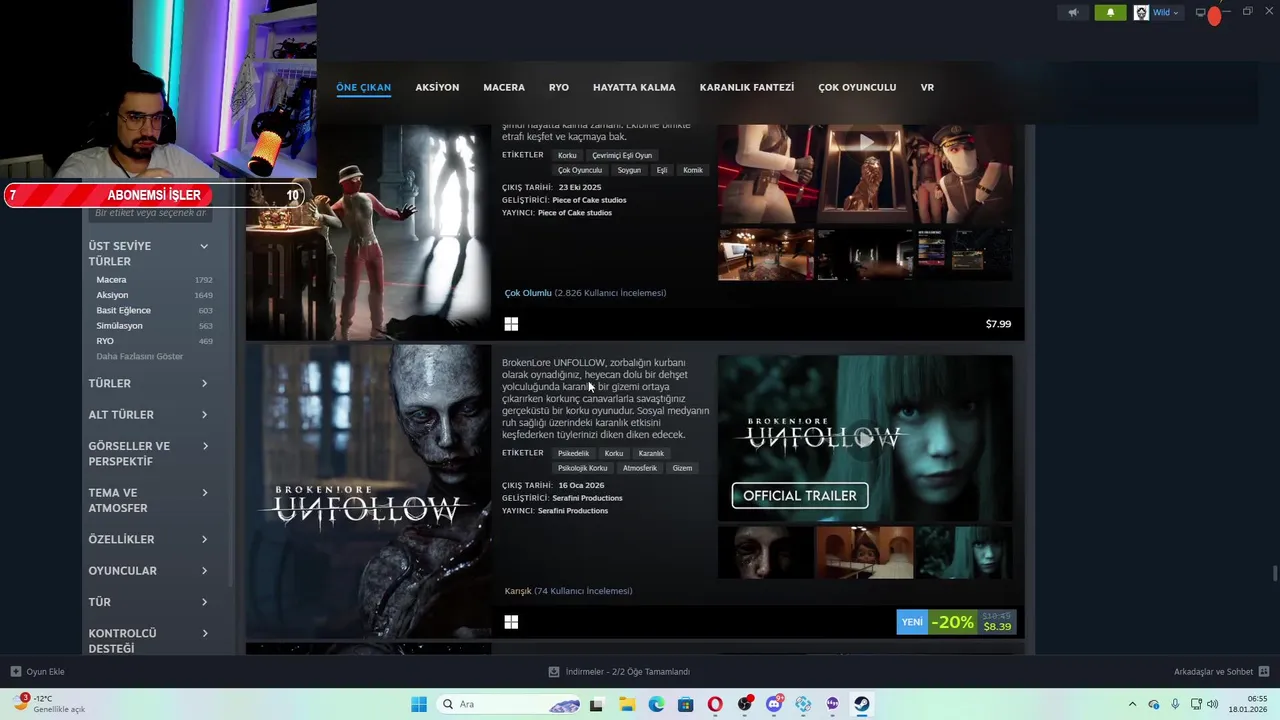
Task: Expand the TÜRLER filter section
Action: (x=148, y=383)
